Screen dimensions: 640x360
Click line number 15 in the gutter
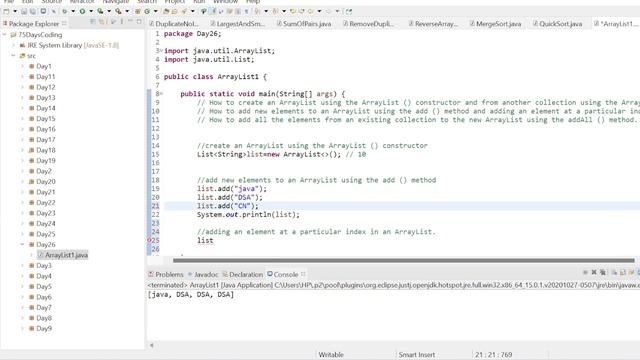tap(155, 154)
